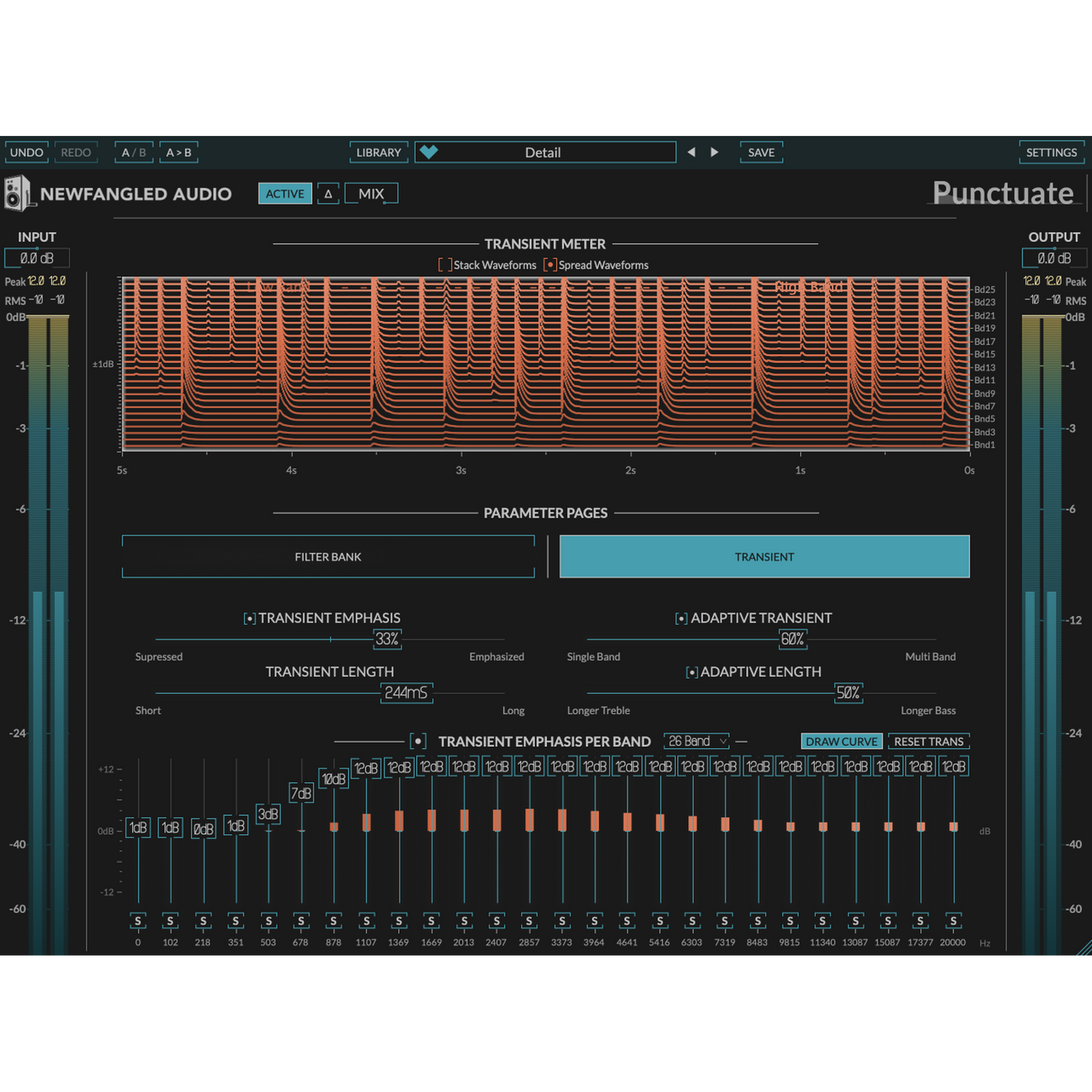Toggle Transient Emphasis Per Band enable box
The height and width of the screenshot is (1092, 1092).
coord(418,741)
